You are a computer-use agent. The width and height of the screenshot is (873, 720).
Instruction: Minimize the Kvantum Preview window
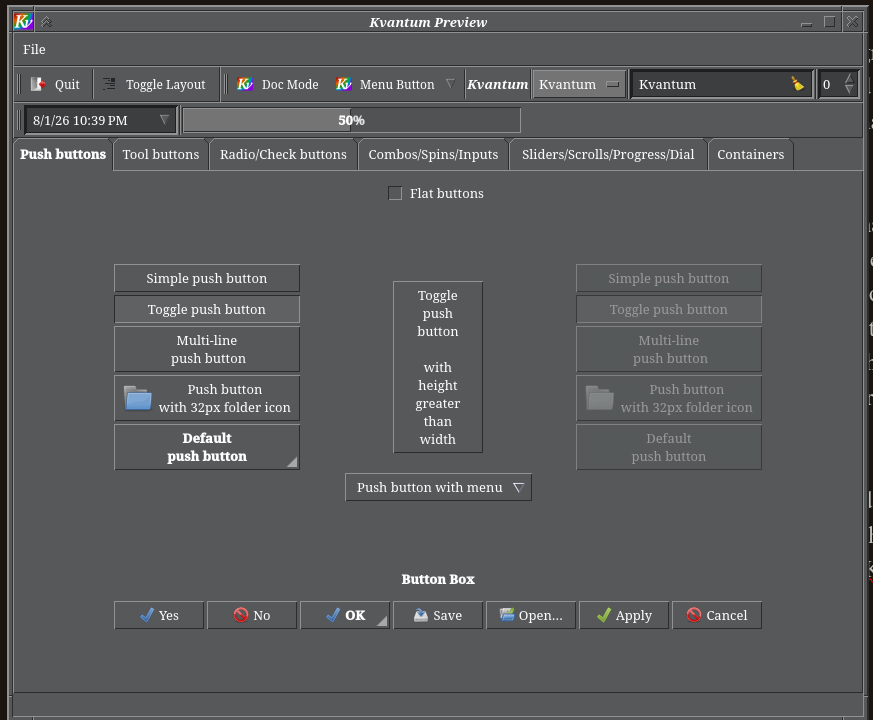(x=806, y=22)
